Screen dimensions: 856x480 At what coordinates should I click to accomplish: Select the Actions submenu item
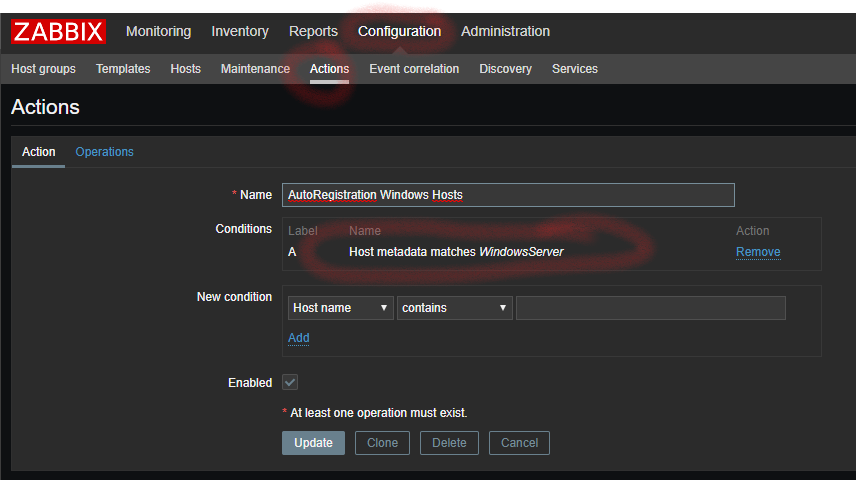[x=329, y=69]
